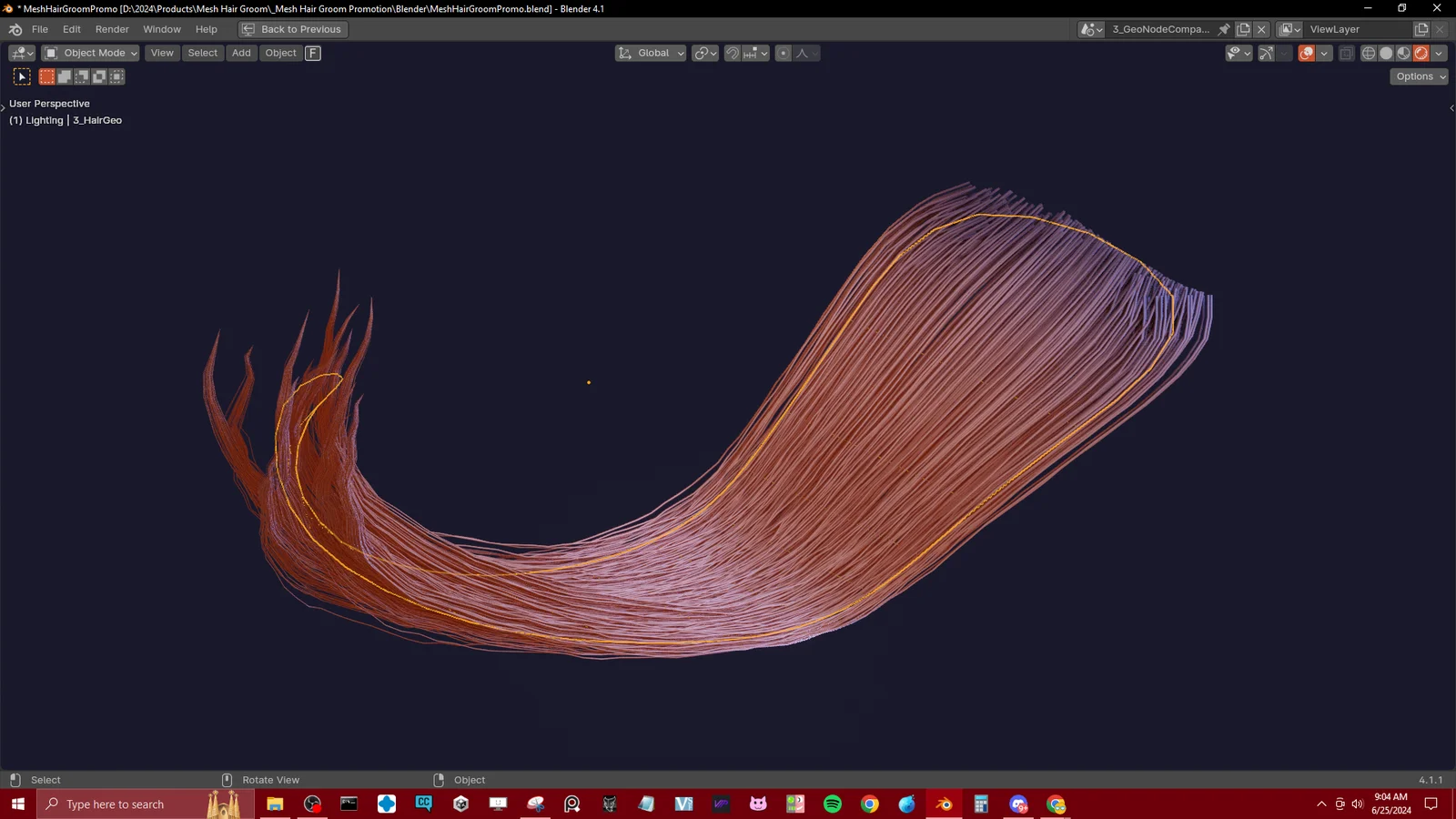Open the Add menu
The height and width of the screenshot is (819, 1456).
pyautogui.click(x=240, y=53)
